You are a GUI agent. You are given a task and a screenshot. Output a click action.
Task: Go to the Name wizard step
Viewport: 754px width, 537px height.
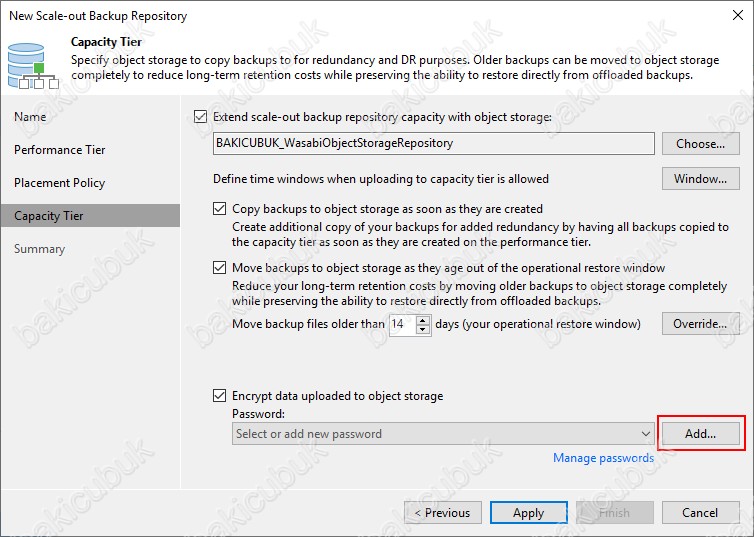click(30, 117)
